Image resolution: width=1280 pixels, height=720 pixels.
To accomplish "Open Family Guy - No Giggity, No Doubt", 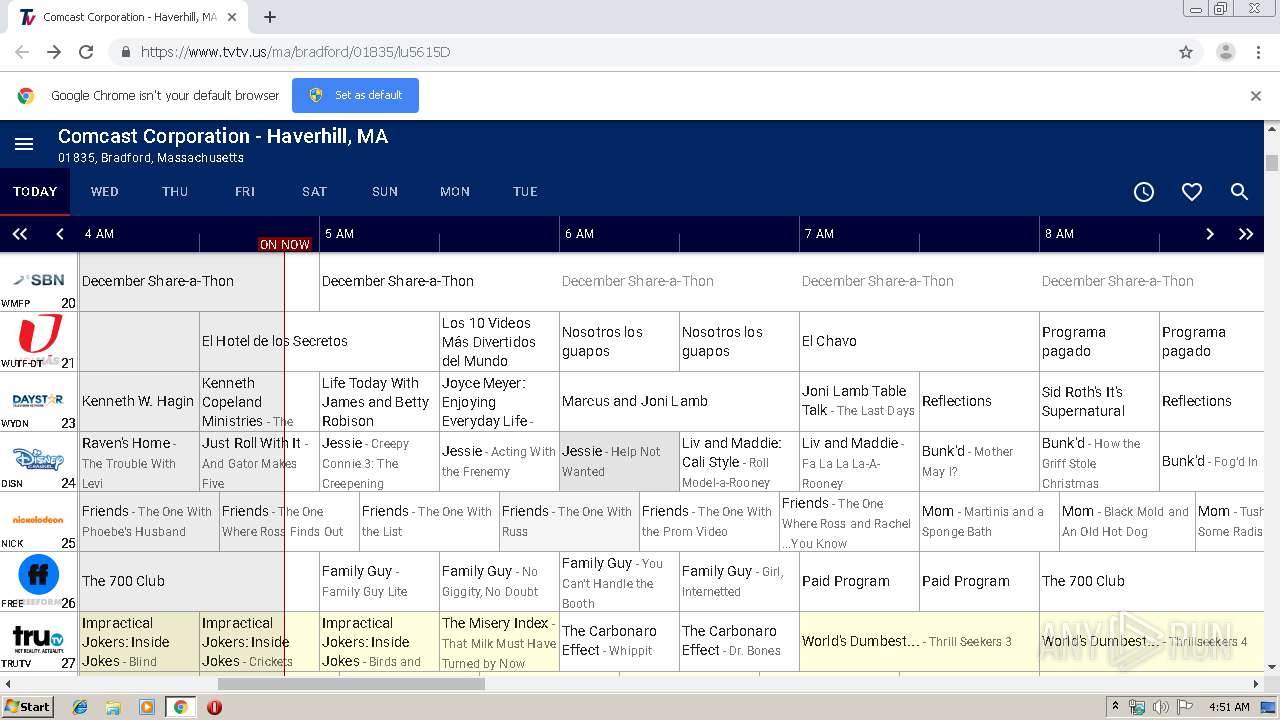I will point(499,581).
